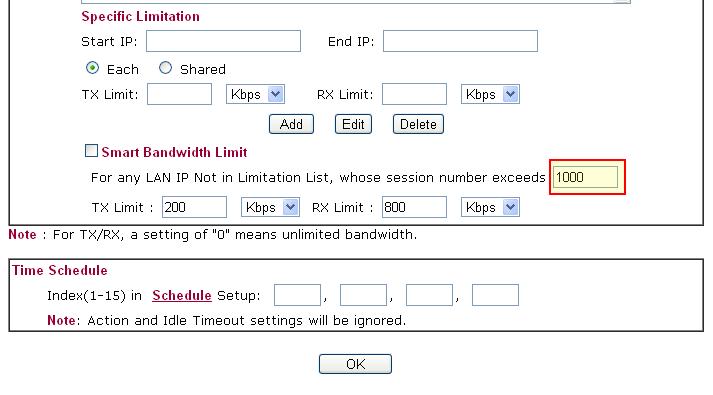Enable the Smart Bandwidth Limit checkbox
The image size is (713, 395).
coord(91,150)
